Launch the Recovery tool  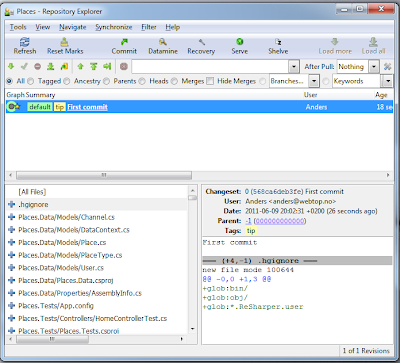pyautogui.click(x=201, y=42)
